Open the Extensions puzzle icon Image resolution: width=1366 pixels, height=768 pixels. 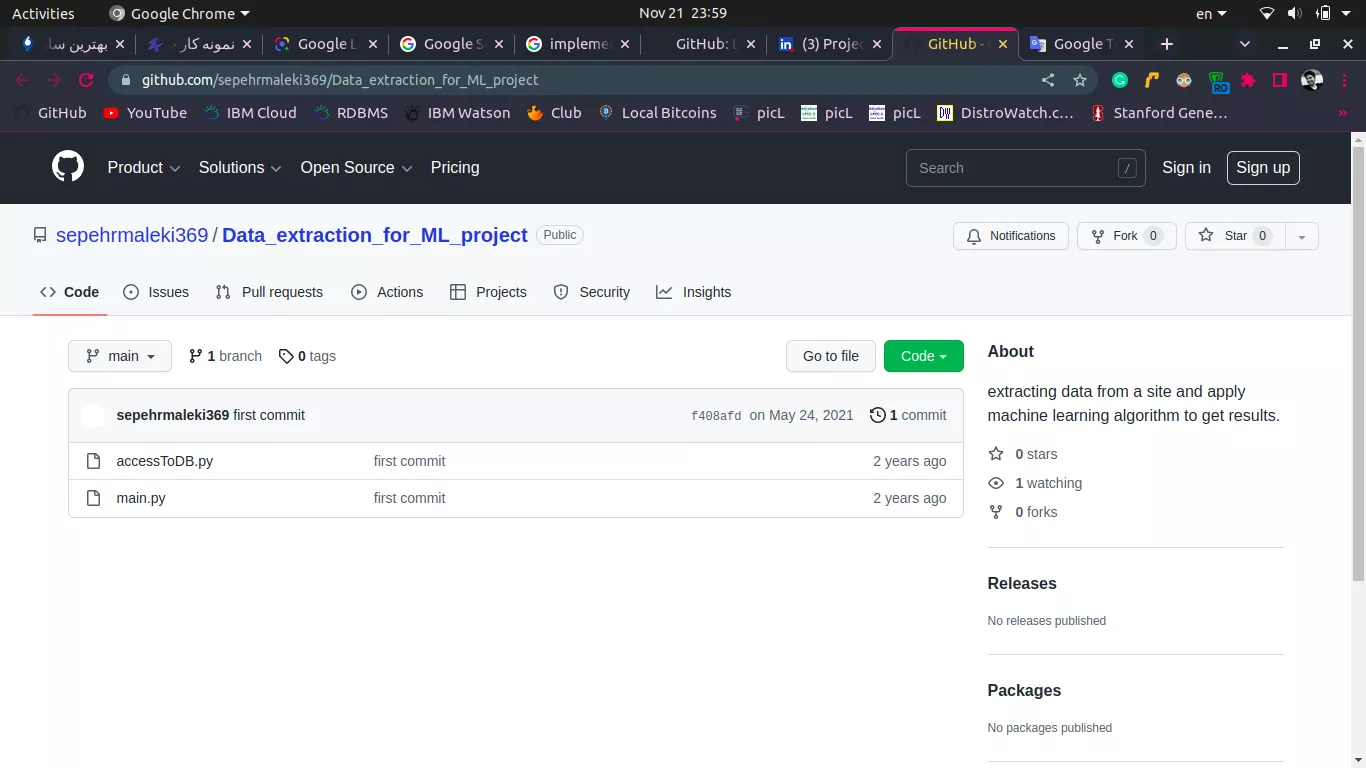pyautogui.click(x=1248, y=80)
